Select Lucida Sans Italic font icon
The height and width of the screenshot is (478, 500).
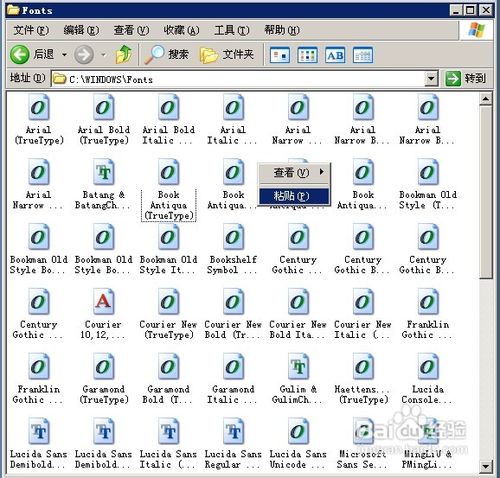(x=169, y=431)
